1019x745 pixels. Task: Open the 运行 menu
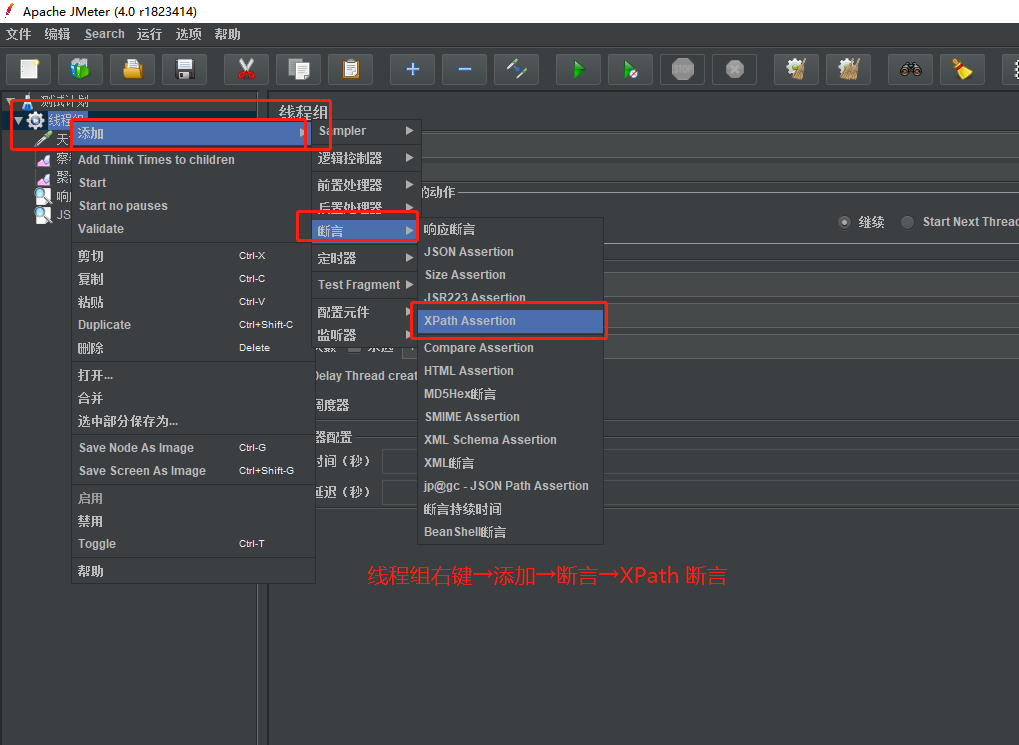point(149,34)
